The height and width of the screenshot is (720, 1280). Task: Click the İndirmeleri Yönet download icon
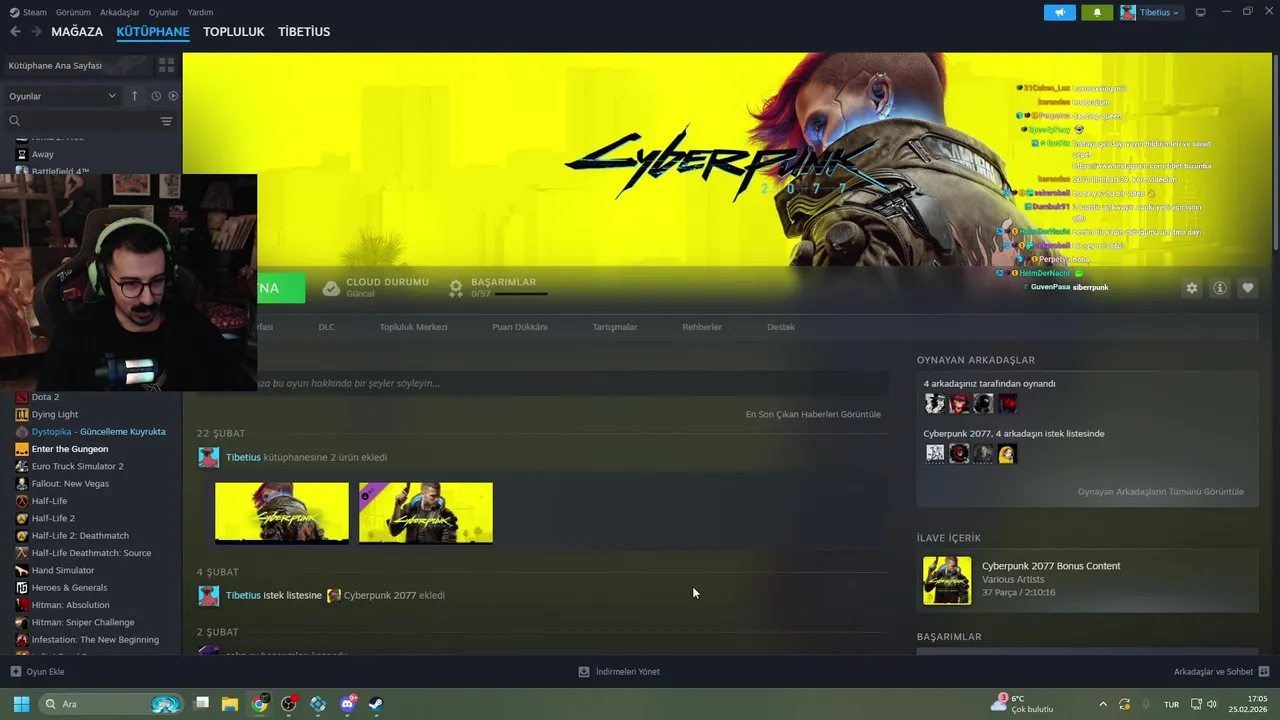coord(584,672)
